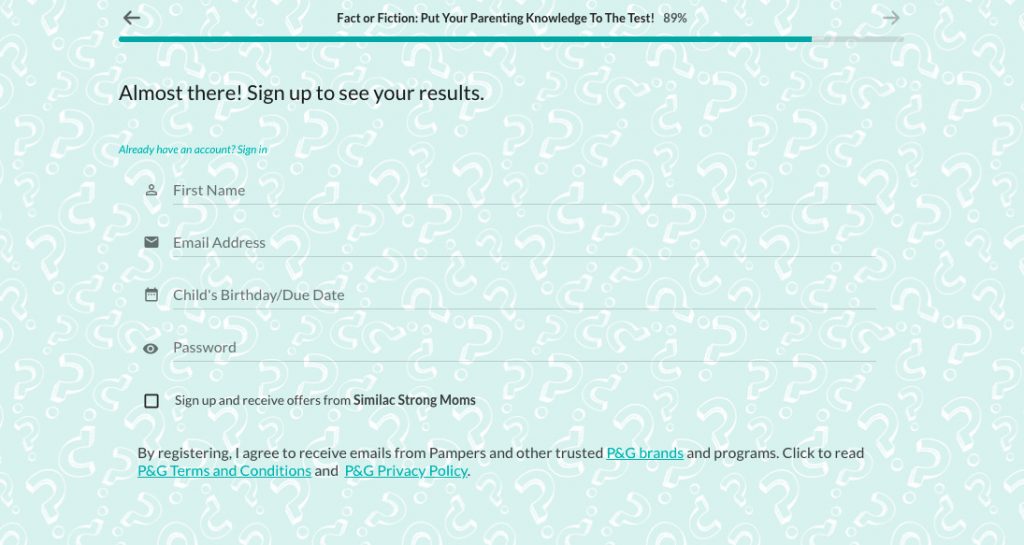Open the P&G brands link
This screenshot has height=545, width=1024.
click(645, 453)
